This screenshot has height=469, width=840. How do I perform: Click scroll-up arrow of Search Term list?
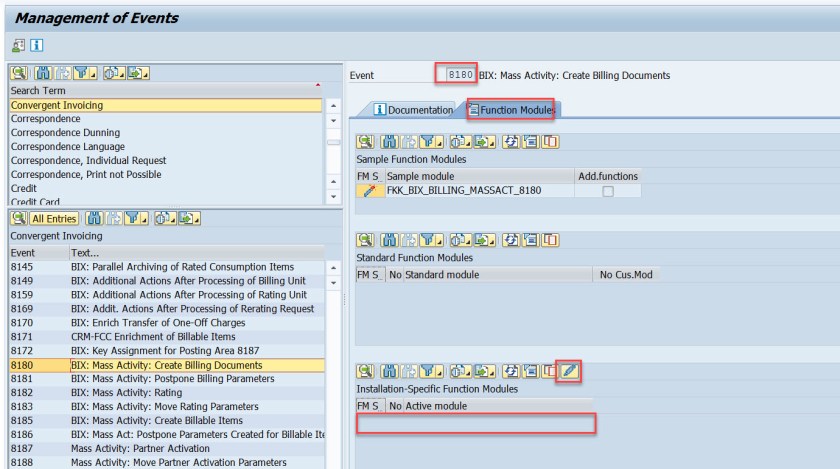(x=333, y=106)
